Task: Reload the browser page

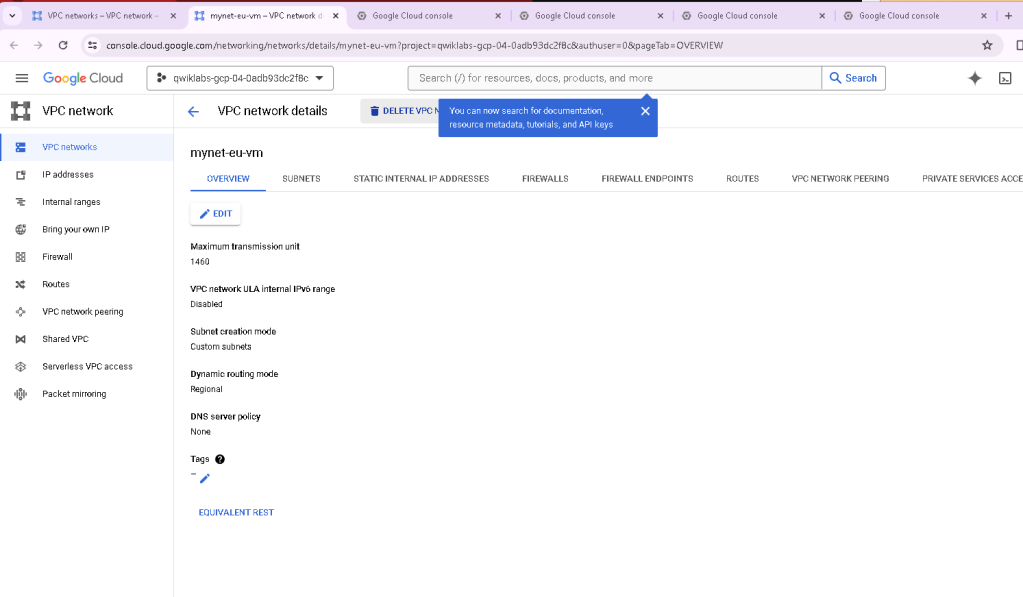Action: click(x=63, y=45)
